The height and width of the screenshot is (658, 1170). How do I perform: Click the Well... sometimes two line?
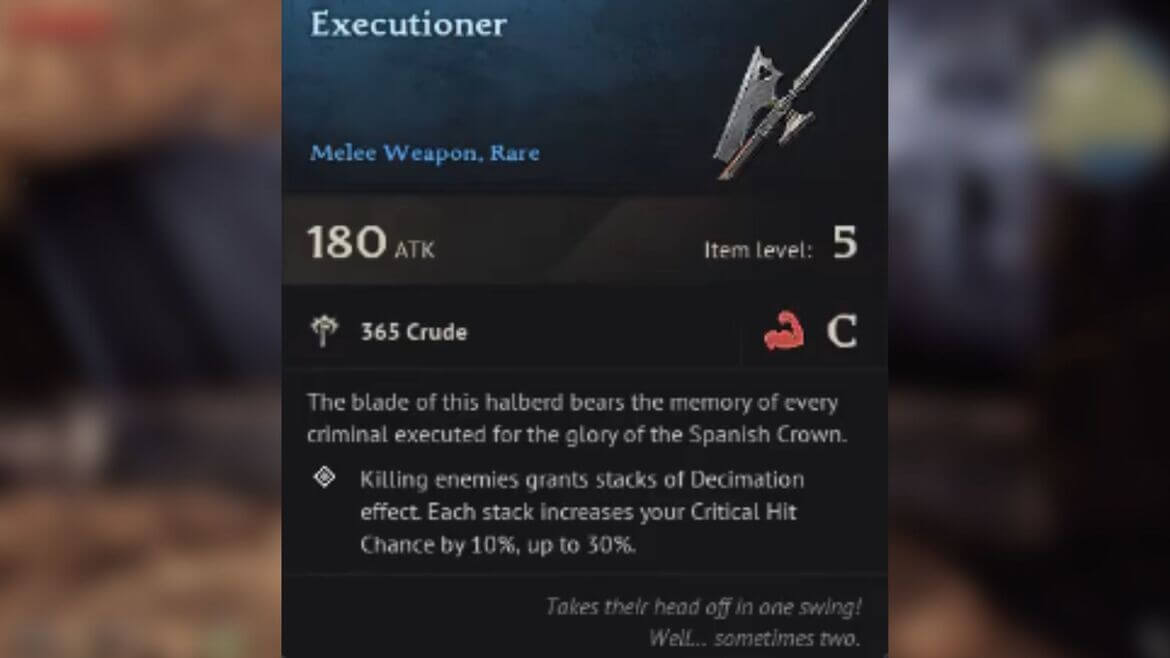(x=754, y=638)
